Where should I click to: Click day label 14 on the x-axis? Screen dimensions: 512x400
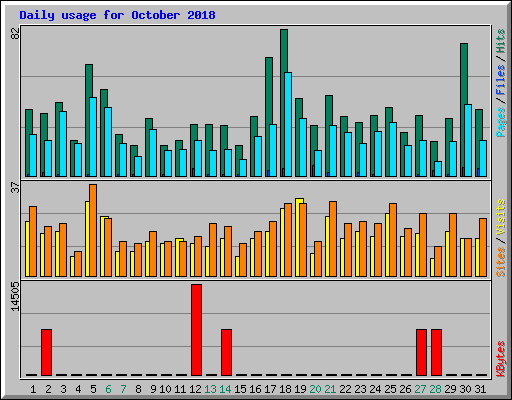coord(225,389)
